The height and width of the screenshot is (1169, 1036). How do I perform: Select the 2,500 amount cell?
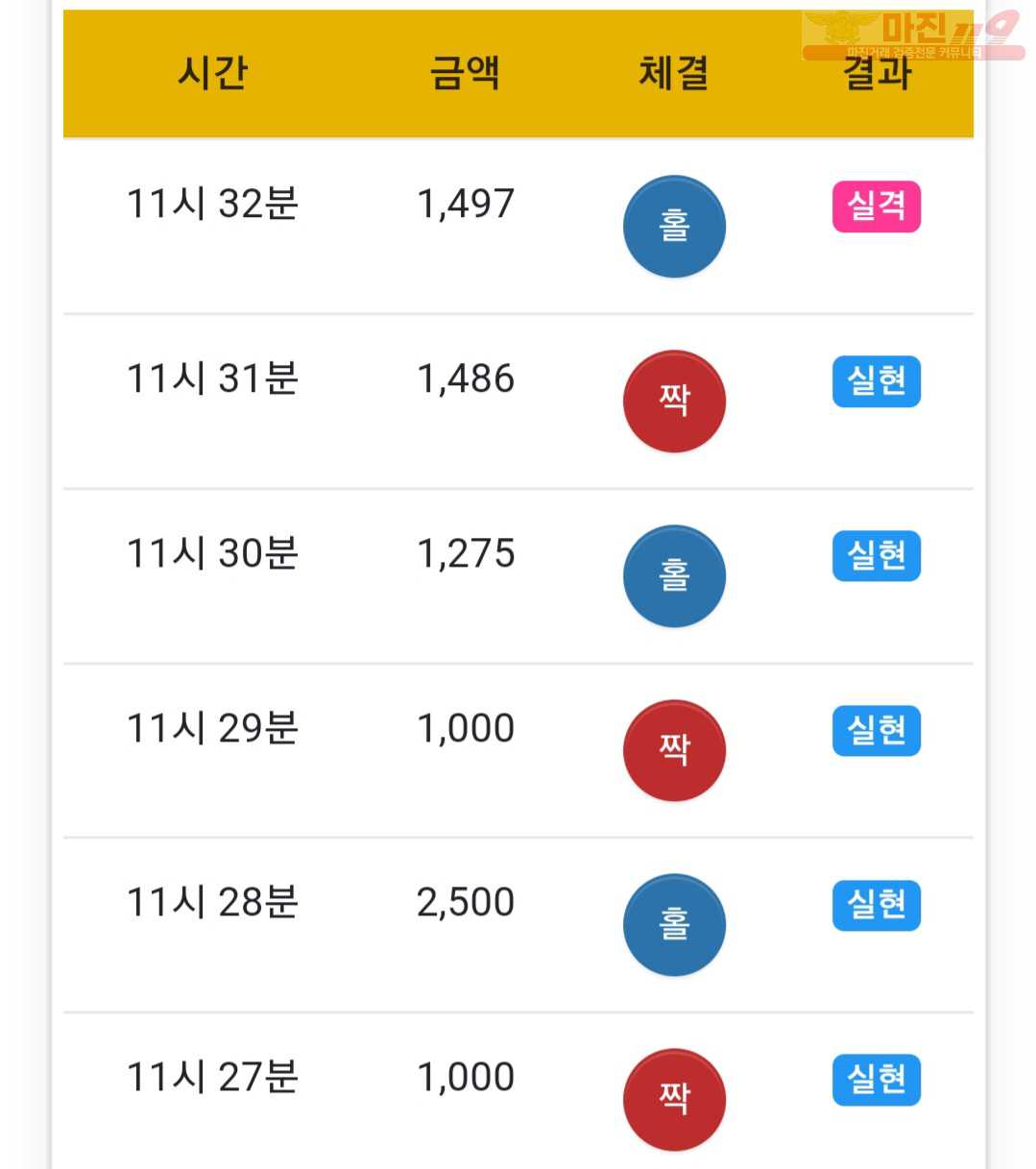tap(466, 902)
